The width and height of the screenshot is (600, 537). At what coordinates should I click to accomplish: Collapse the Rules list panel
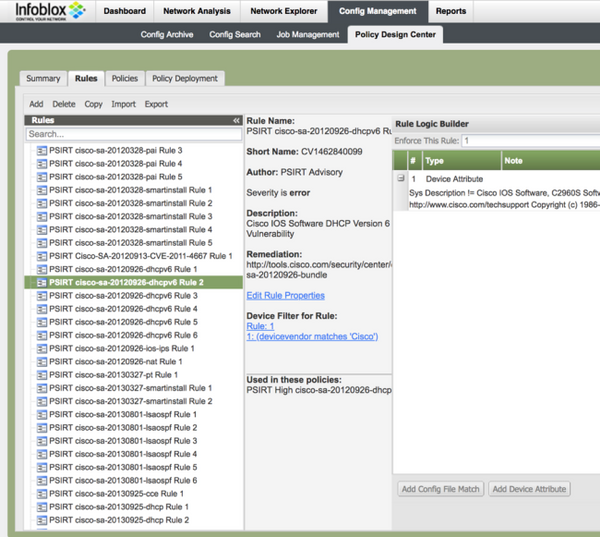[x=236, y=120]
